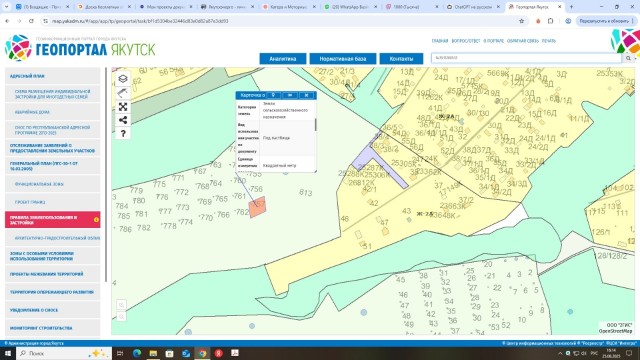Open the map layers icon
The image size is (640, 360).
click(123, 79)
